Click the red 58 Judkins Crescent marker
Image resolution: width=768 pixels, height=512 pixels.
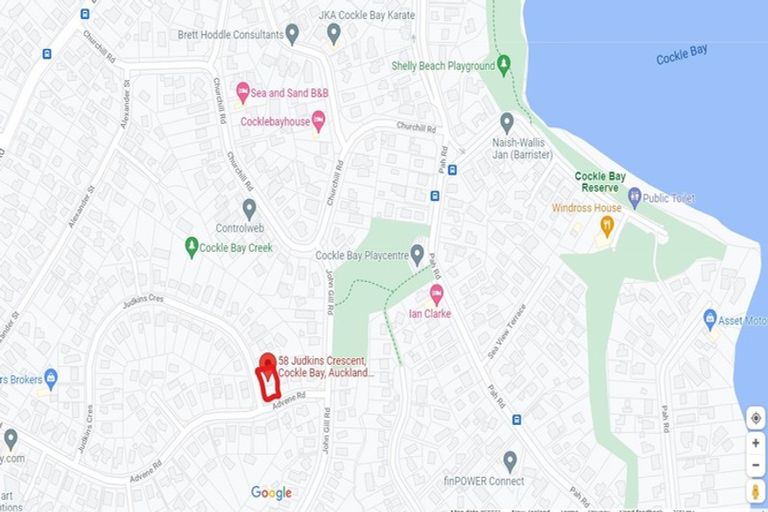coord(267,365)
